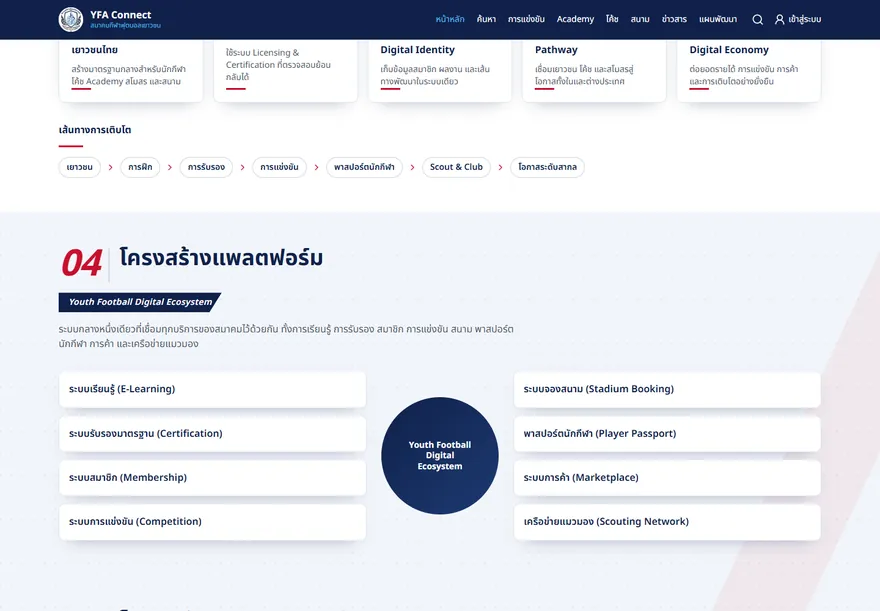This screenshot has width=880, height=611.
Task: Click the arrow before Scout & Club pill
Action: [x=412, y=167]
